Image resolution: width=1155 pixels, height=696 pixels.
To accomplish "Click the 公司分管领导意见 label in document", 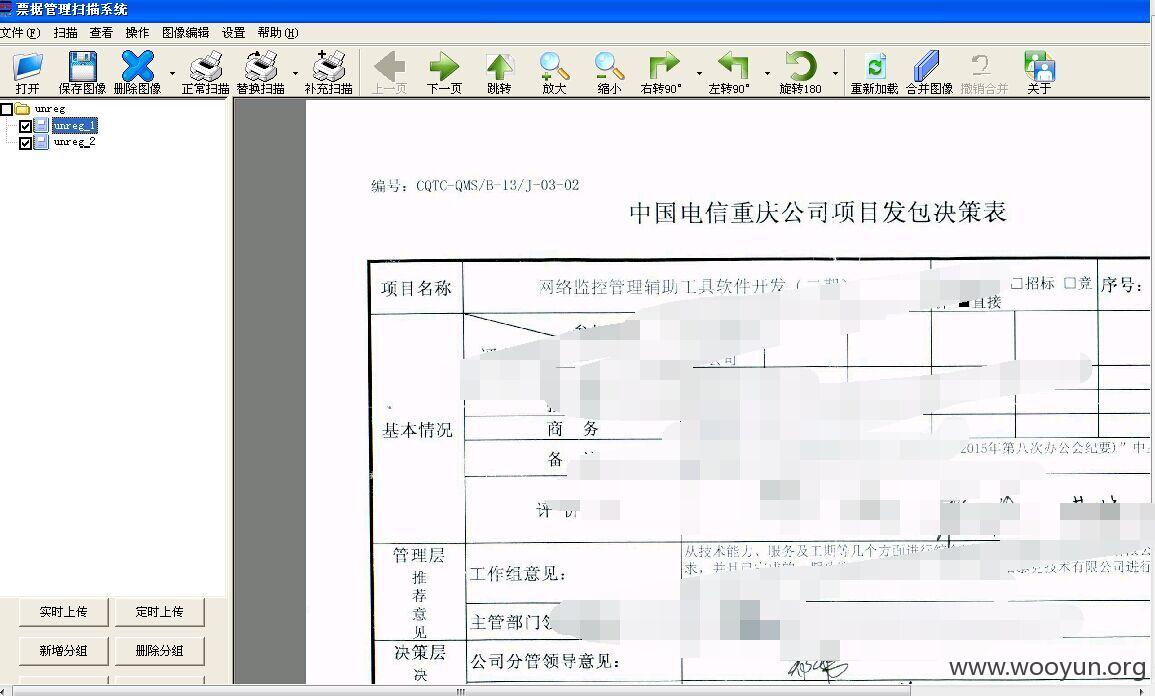I will 545,661.
